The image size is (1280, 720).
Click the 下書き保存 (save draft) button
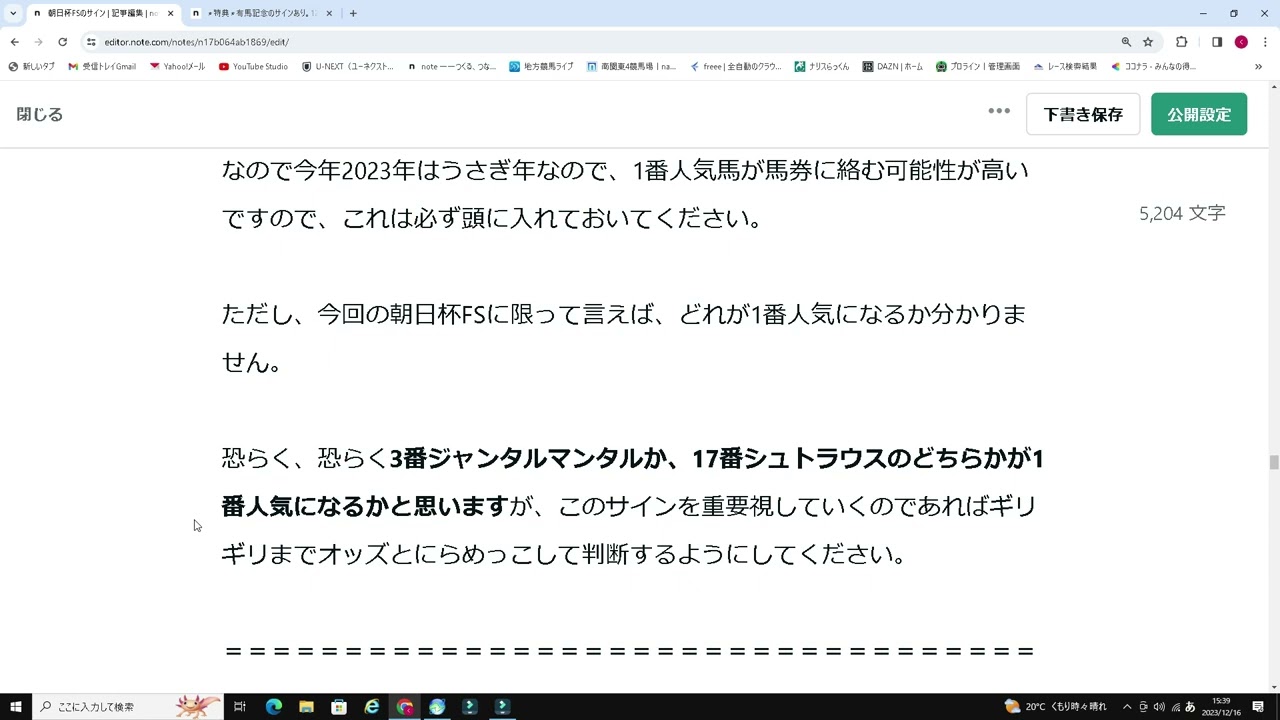[x=1083, y=114]
